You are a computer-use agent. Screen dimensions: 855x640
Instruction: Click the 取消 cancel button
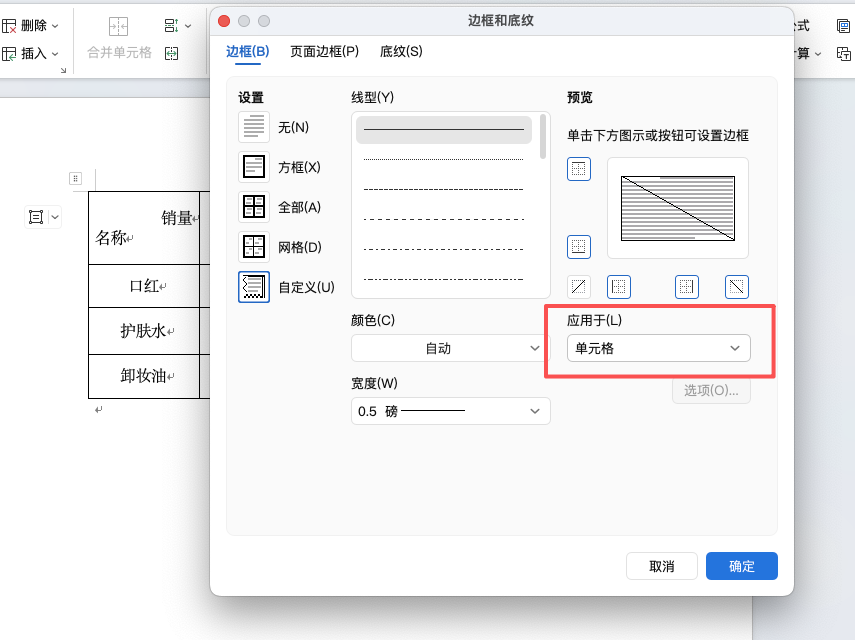(x=661, y=566)
